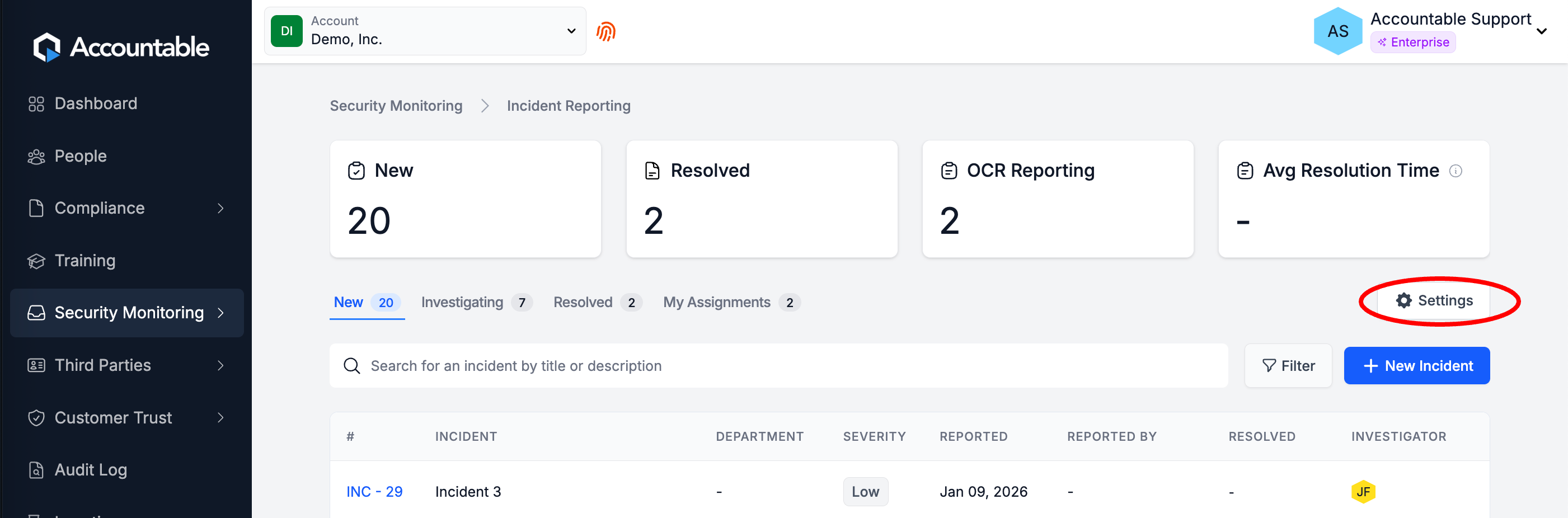1568x518 pixels.
Task: Click the RESOLVED column header
Action: (x=1262, y=437)
